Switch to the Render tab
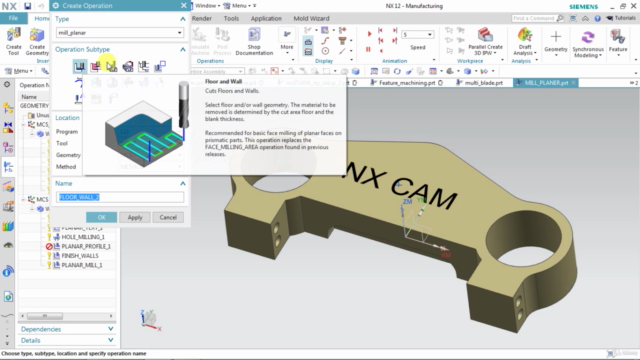This screenshot has height=360, width=640. 202,18
